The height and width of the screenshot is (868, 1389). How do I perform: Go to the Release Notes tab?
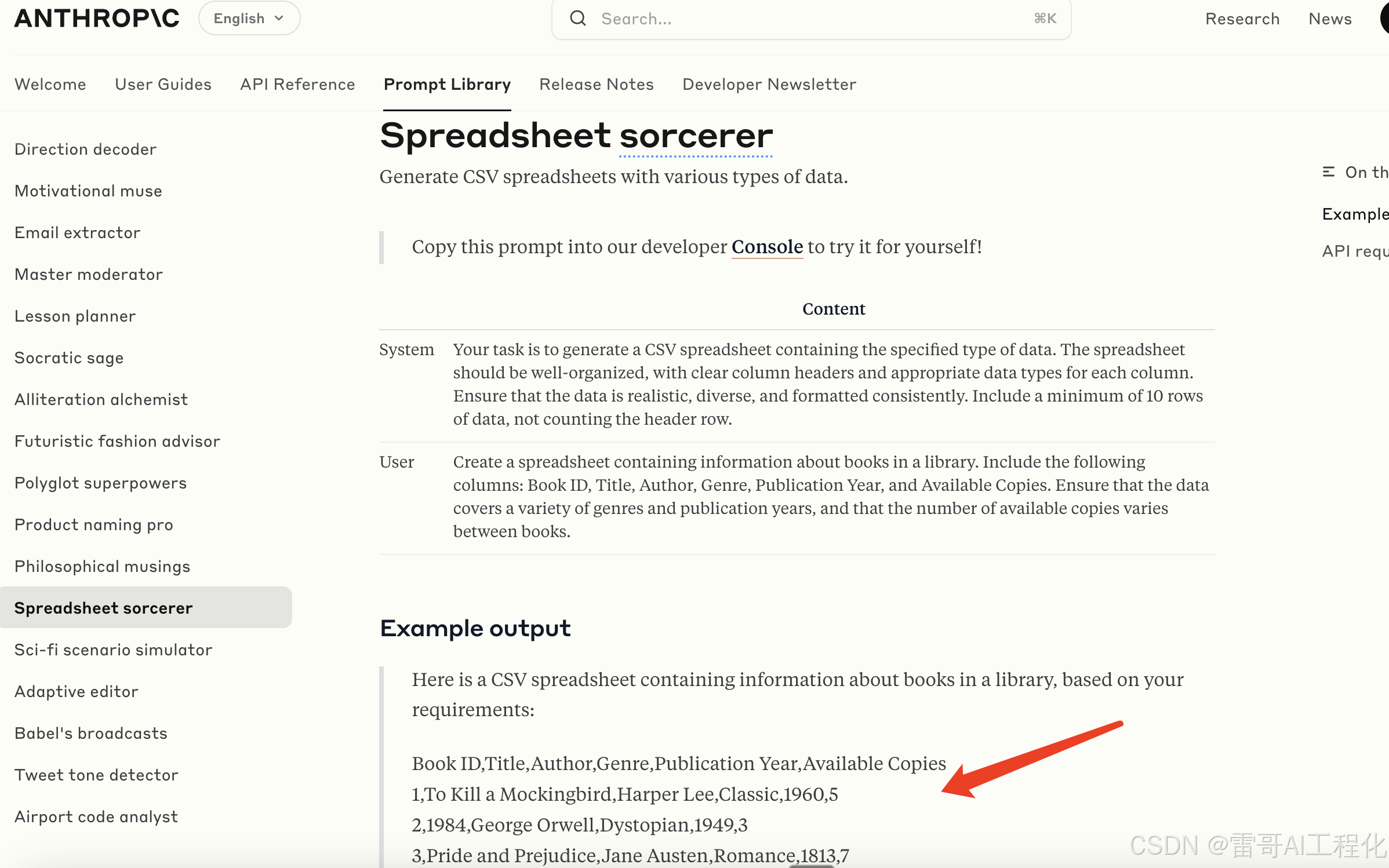click(596, 85)
